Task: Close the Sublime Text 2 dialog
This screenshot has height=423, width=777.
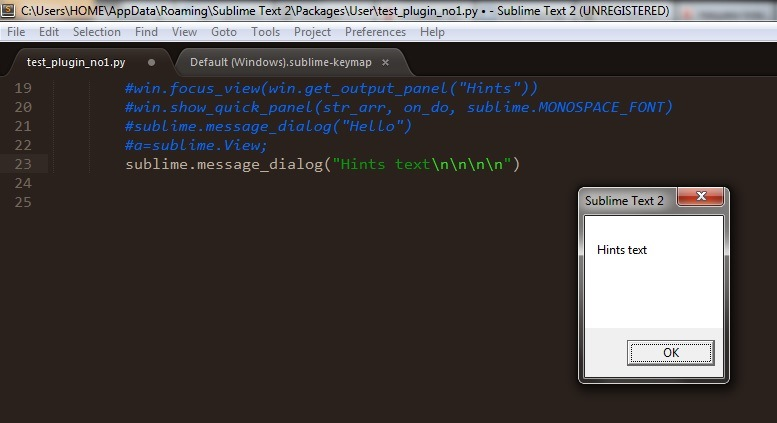Action: [700, 196]
